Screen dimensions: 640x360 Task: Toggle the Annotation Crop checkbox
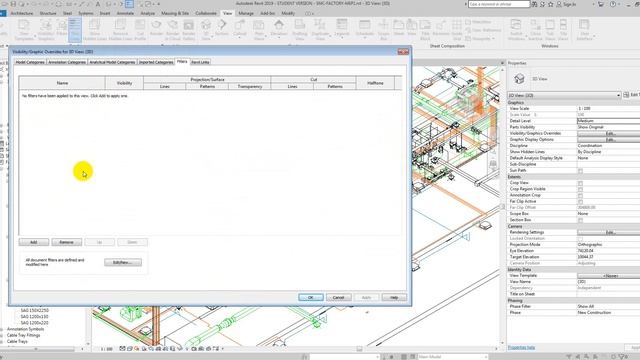580,196
